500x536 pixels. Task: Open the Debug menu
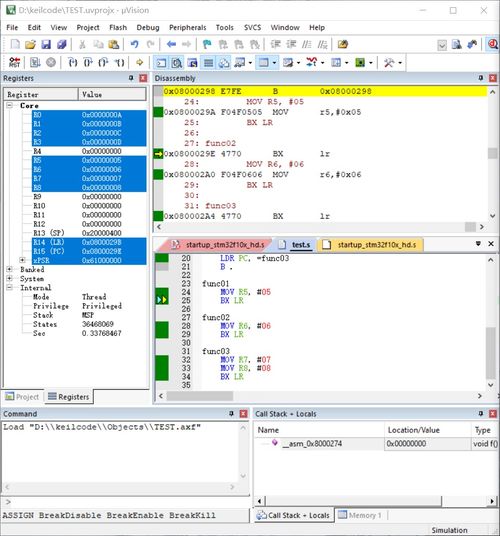[148, 28]
